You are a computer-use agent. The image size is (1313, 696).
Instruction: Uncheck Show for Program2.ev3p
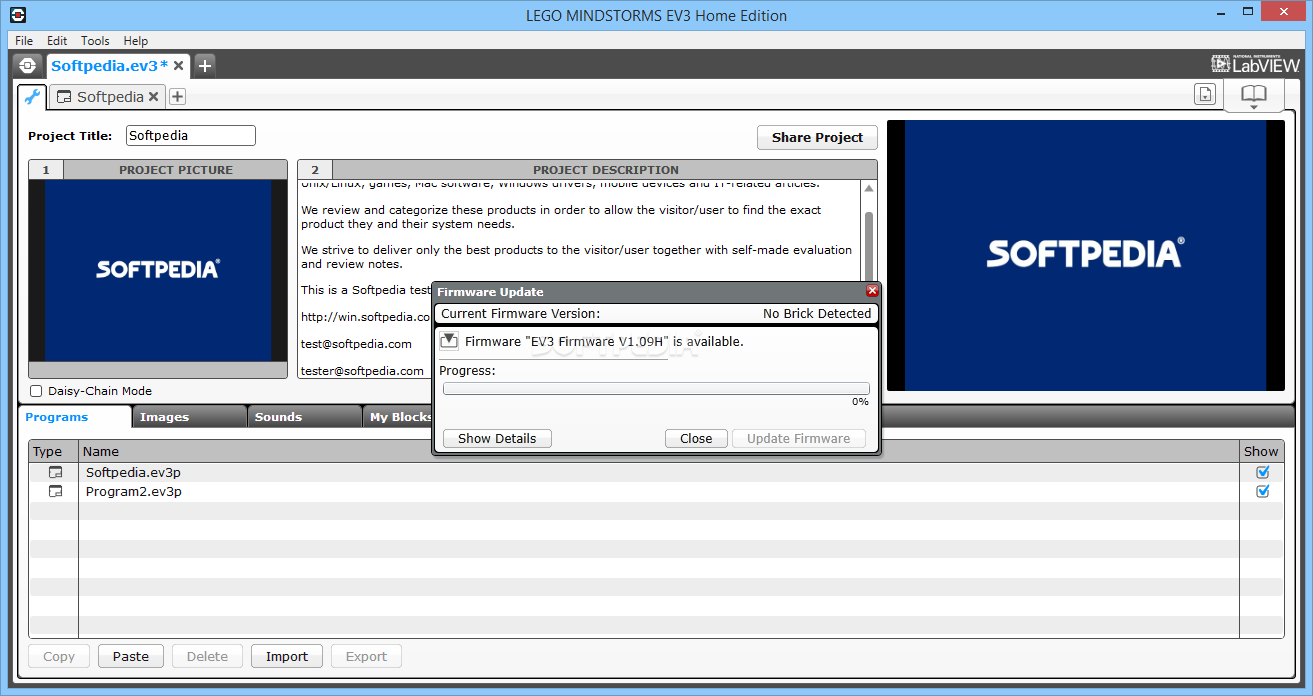pyautogui.click(x=1262, y=491)
